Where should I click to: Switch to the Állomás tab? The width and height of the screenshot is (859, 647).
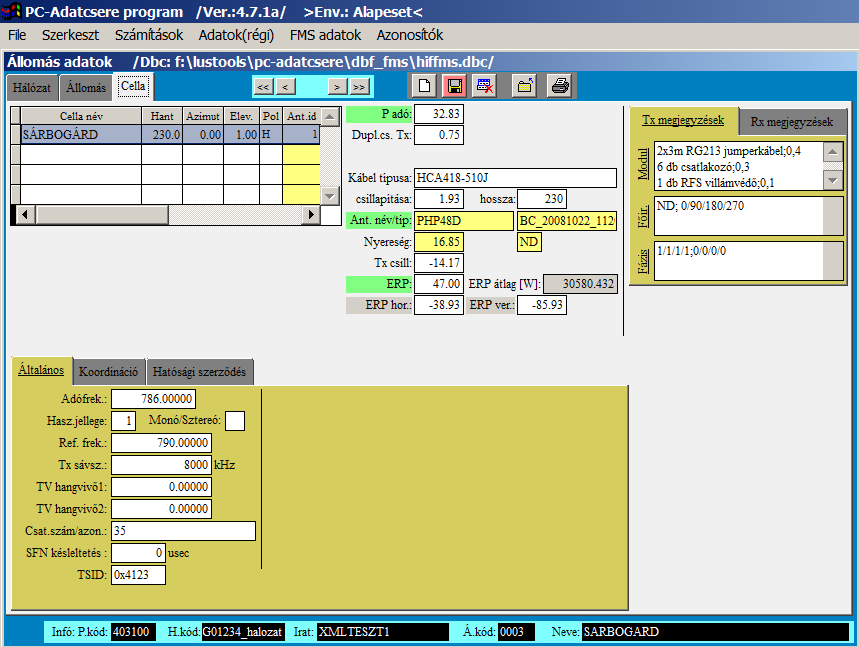coord(86,88)
